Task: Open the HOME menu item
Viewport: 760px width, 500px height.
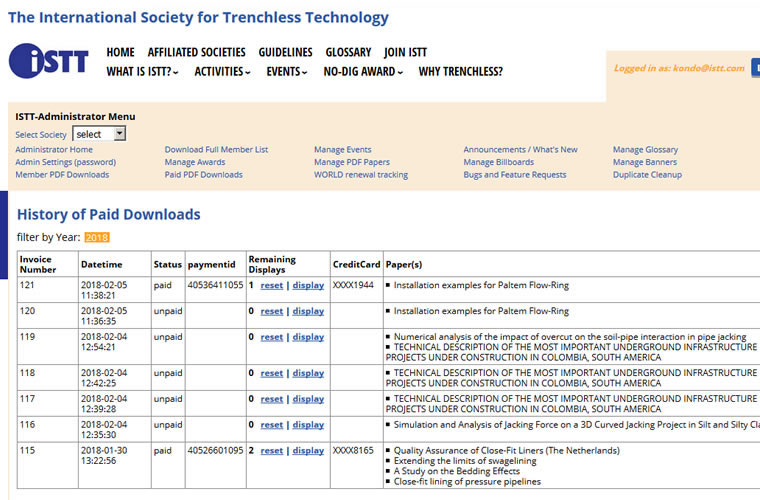Action: (x=120, y=52)
